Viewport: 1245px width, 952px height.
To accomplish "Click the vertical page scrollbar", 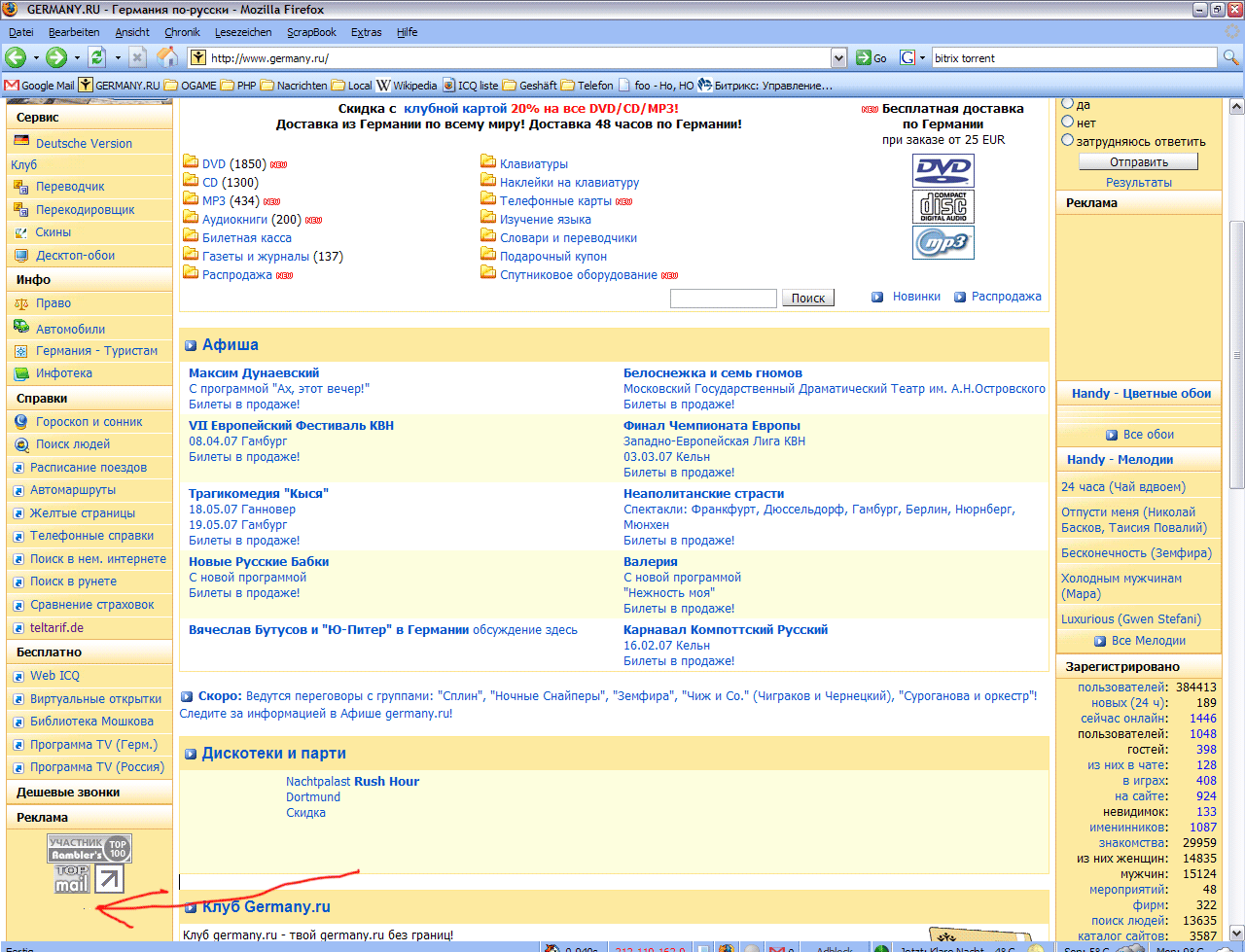I will pos(1236,355).
